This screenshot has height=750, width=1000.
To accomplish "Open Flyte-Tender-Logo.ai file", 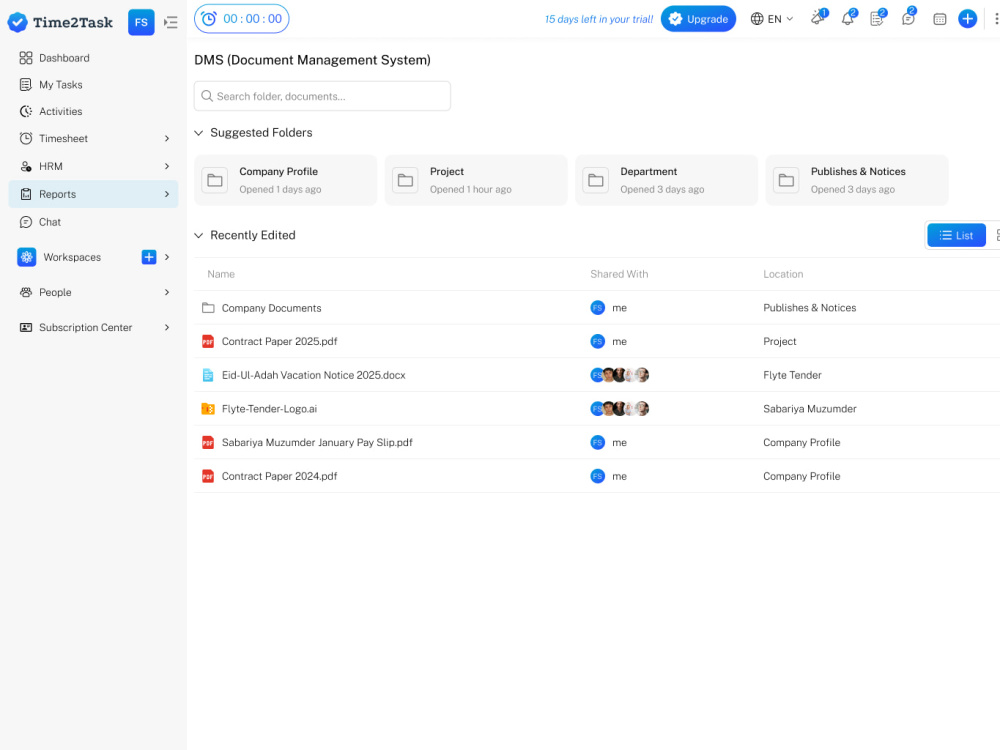I will [x=597, y=409].
